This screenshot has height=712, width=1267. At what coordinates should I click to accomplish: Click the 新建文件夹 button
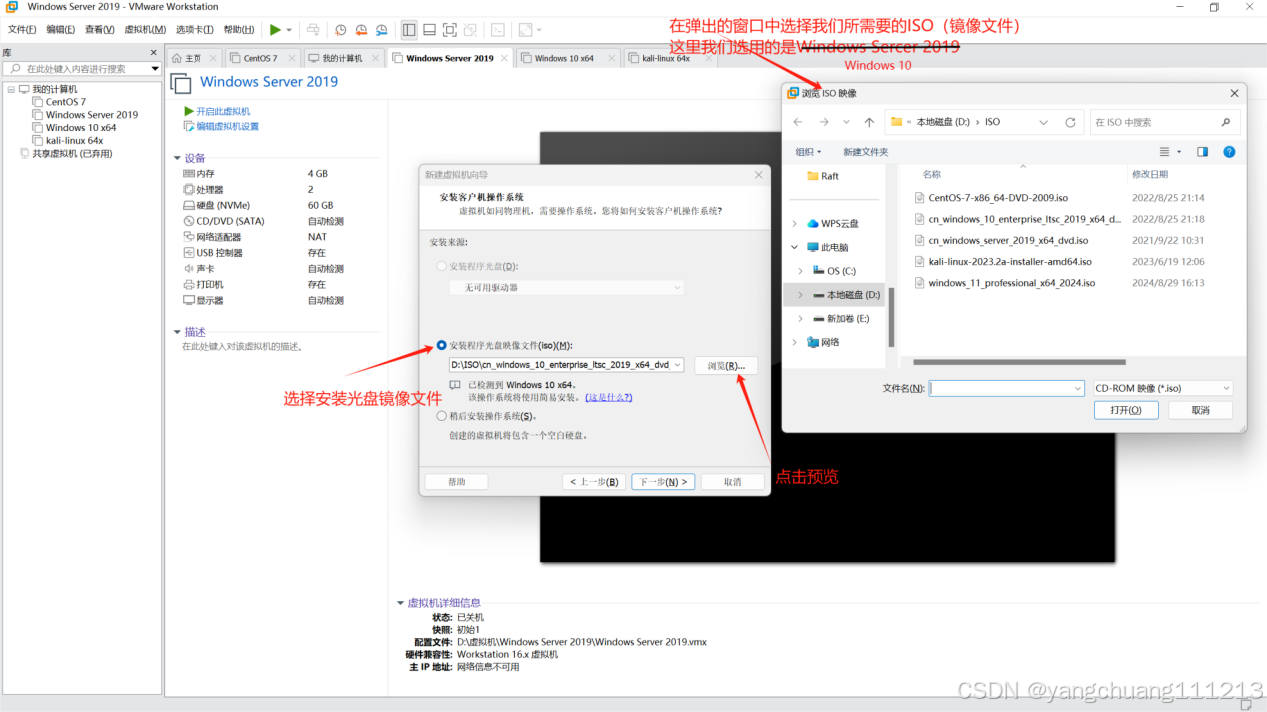[x=865, y=152]
